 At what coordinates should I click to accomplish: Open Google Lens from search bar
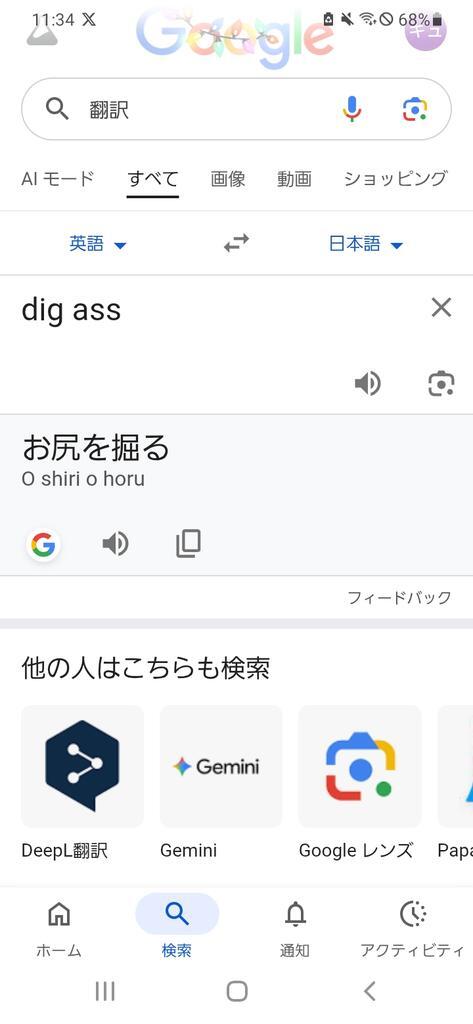(415, 109)
